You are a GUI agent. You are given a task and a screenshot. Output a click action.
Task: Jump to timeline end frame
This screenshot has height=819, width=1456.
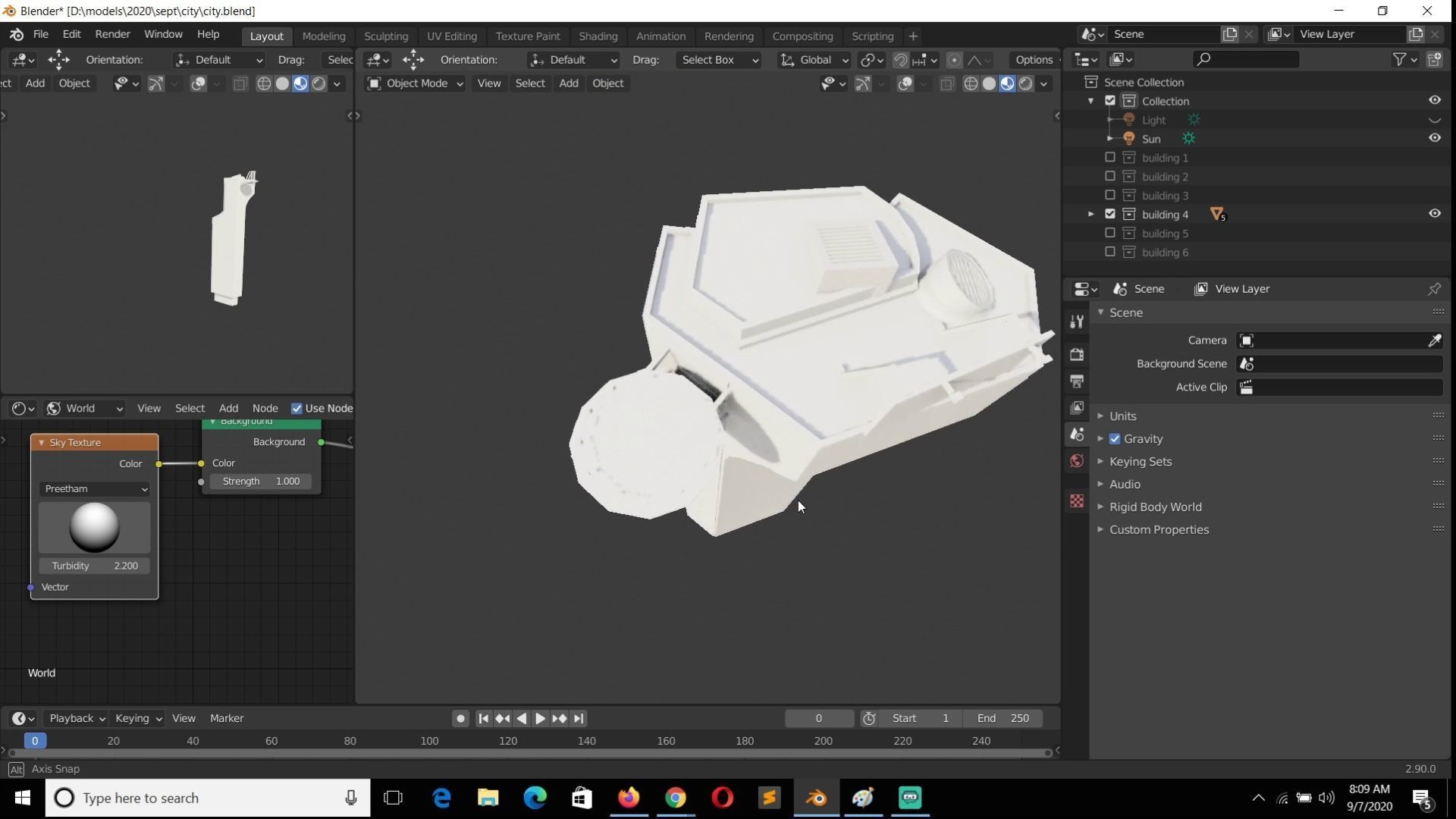click(579, 718)
